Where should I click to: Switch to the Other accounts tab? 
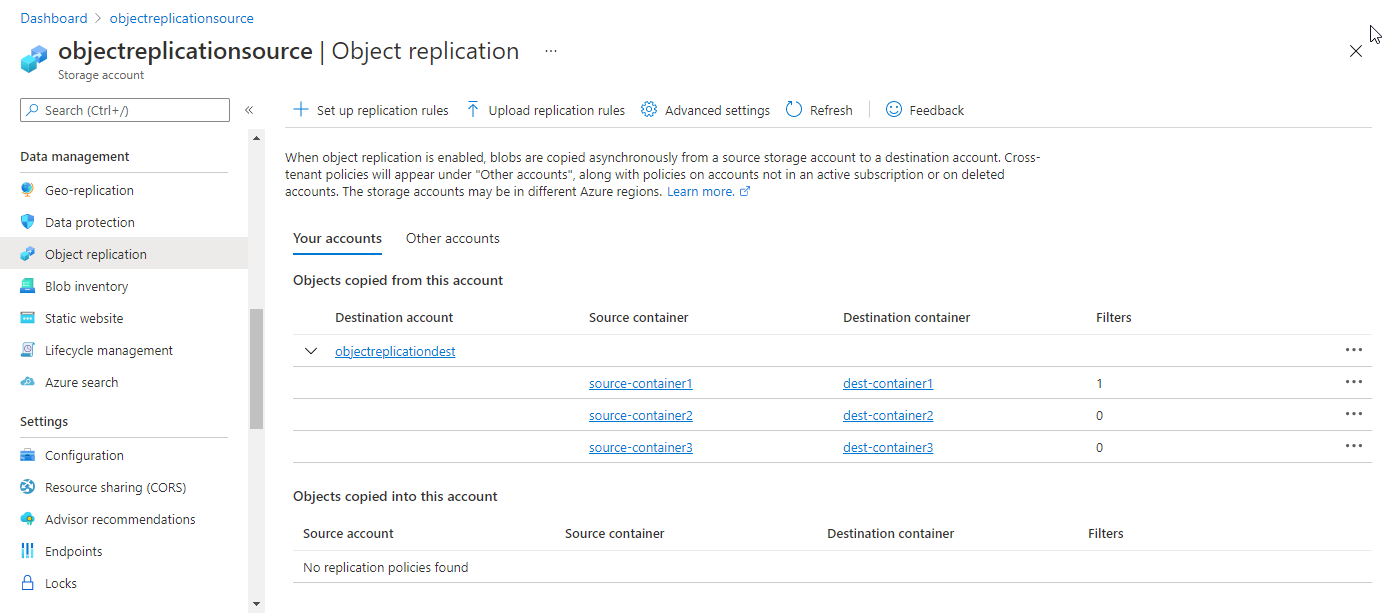(452, 238)
